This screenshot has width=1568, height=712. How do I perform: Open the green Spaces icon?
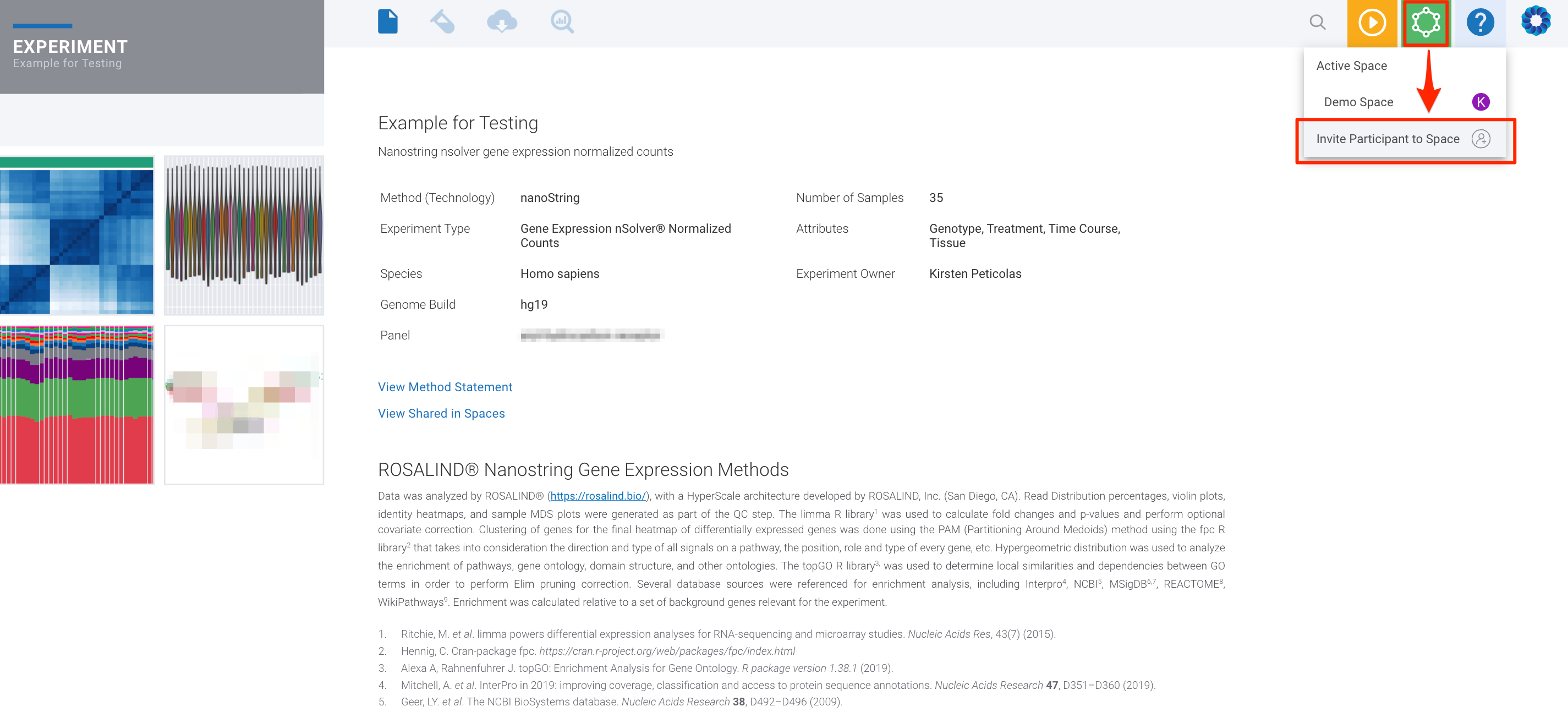(x=1426, y=23)
